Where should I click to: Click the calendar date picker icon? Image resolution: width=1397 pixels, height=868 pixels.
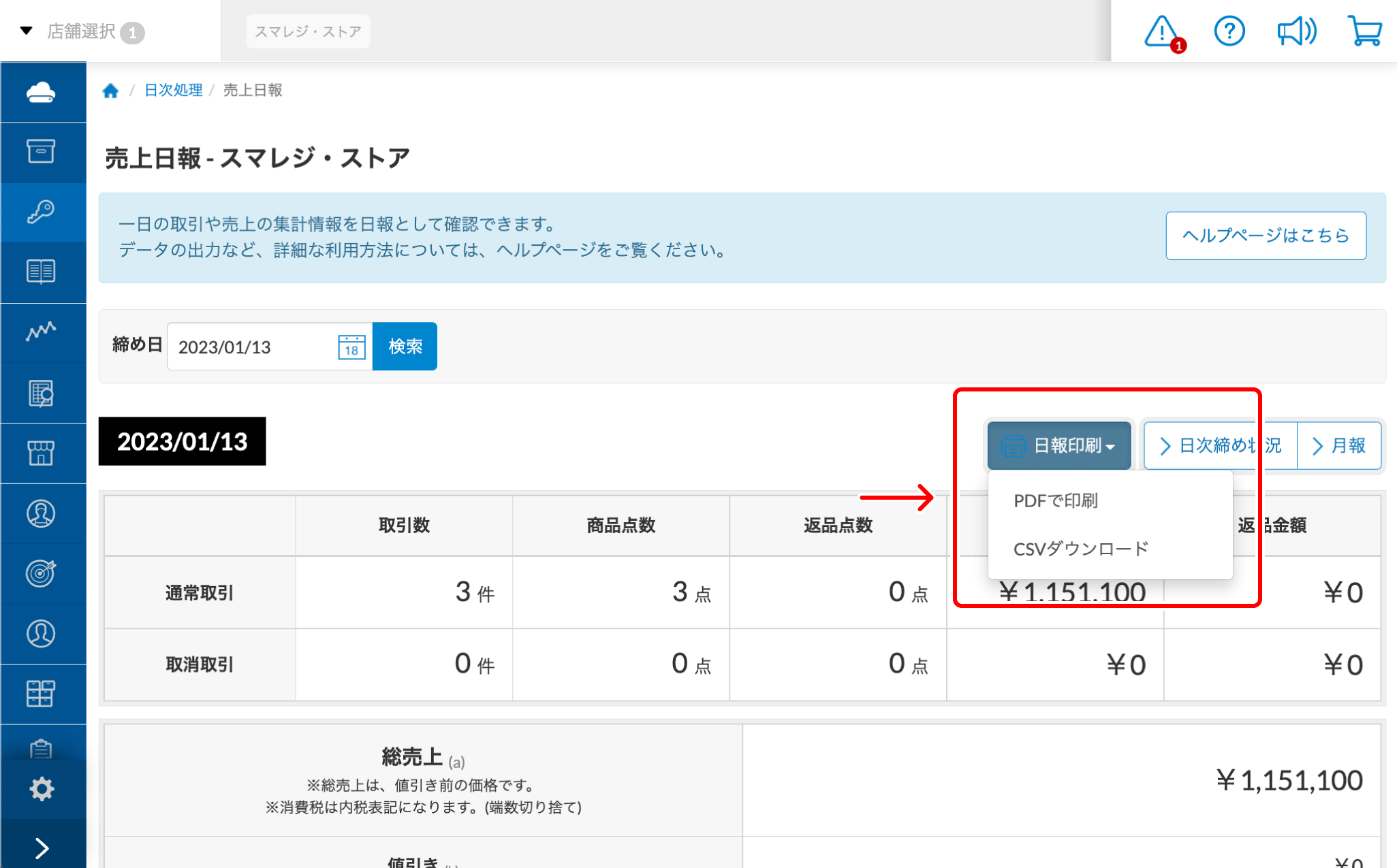point(351,347)
